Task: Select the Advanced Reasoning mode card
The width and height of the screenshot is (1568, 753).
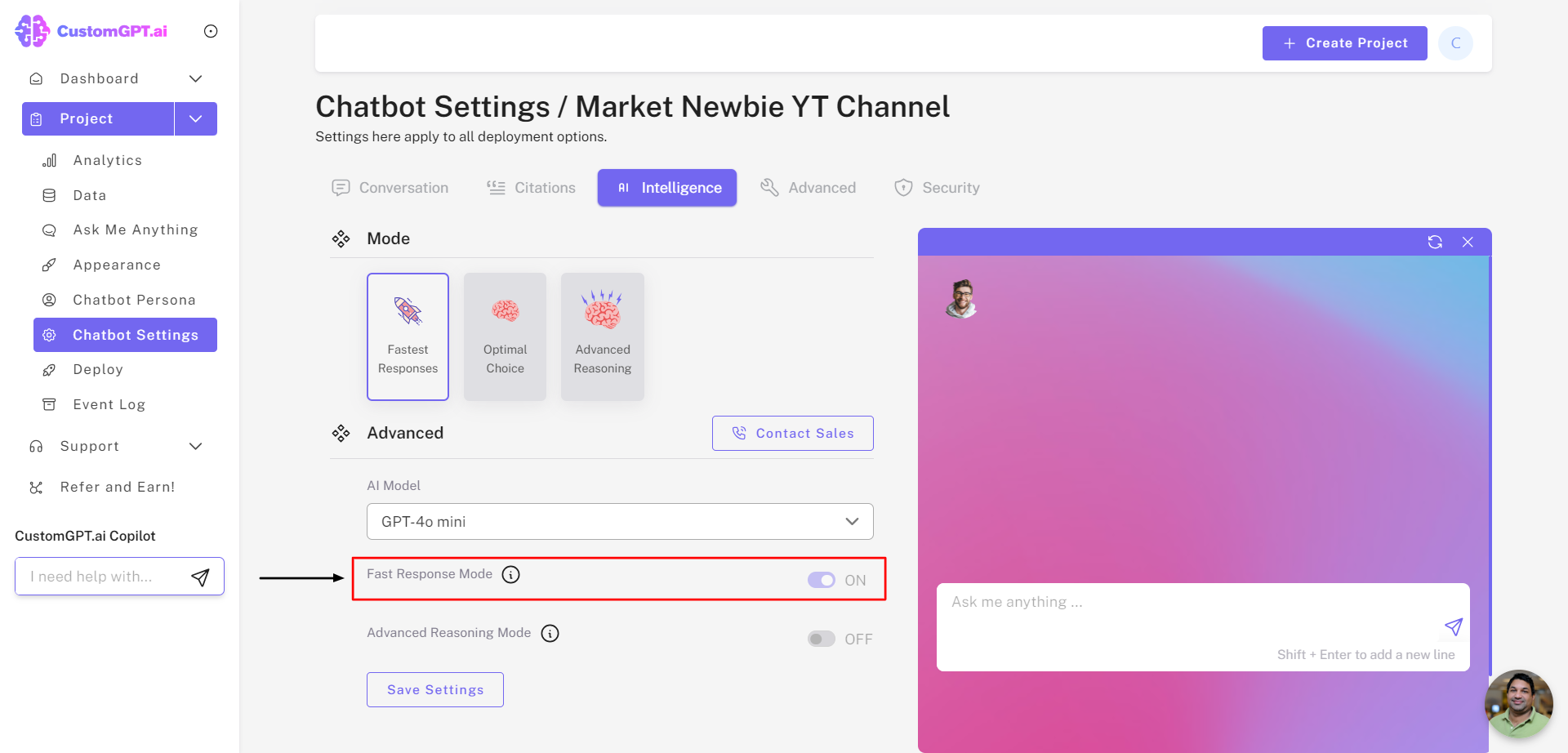Action: pyautogui.click(x=603, y=336)
